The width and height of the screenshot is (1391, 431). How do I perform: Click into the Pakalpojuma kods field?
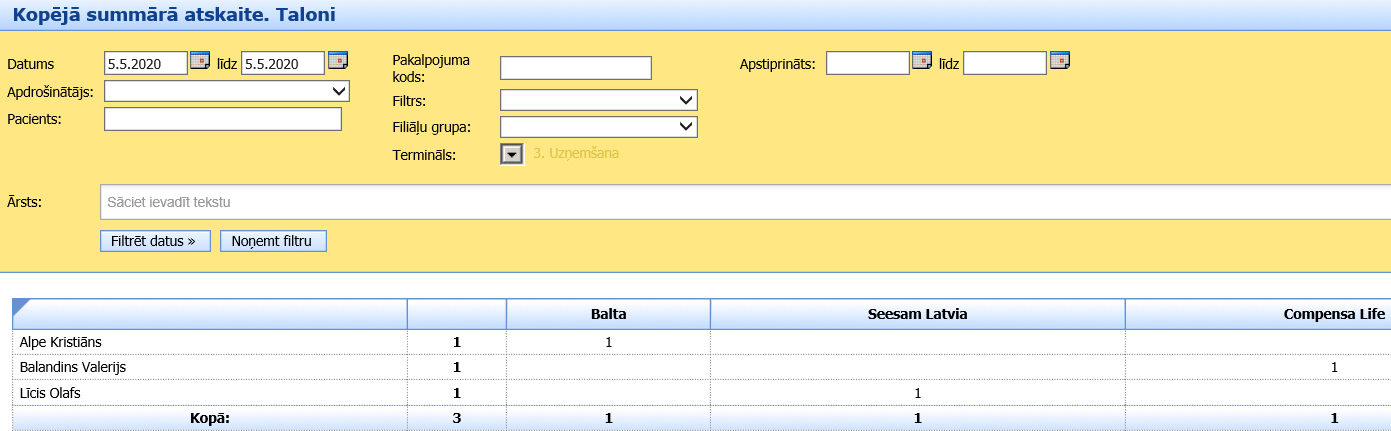click(575, 68)
